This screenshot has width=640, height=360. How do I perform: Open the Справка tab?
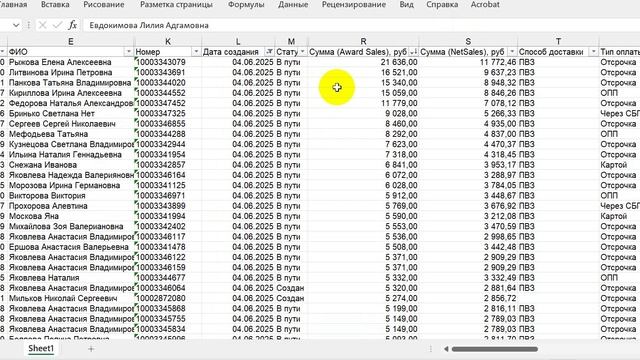[442, 5]
